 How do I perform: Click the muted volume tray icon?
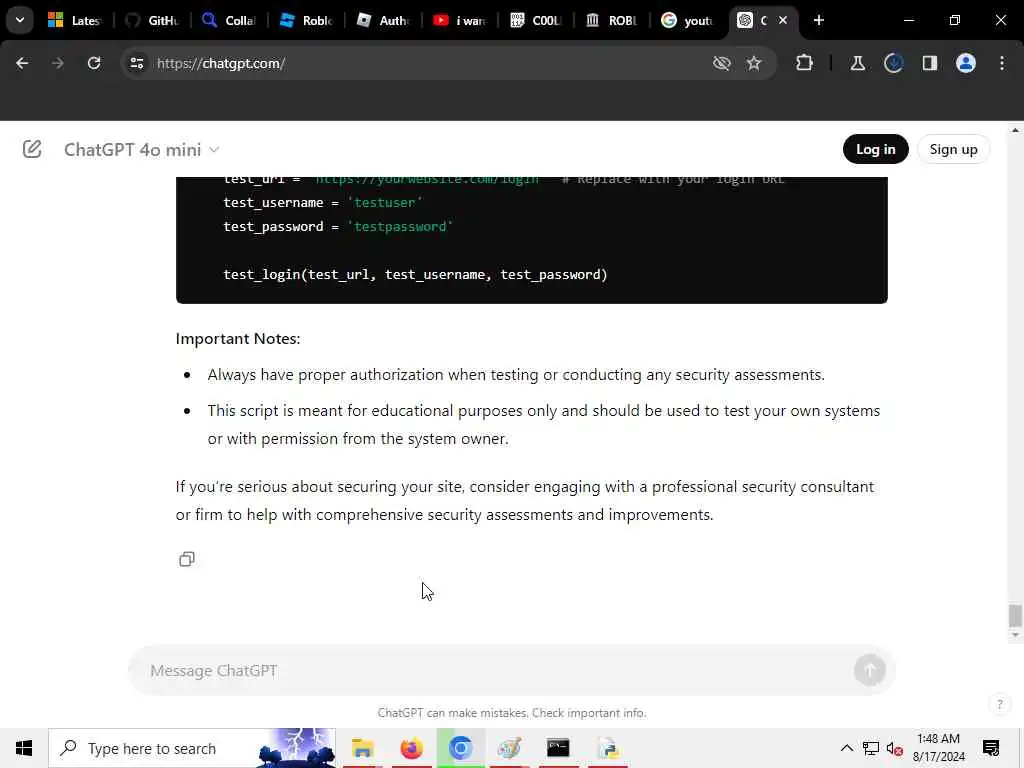coord(895,748)
